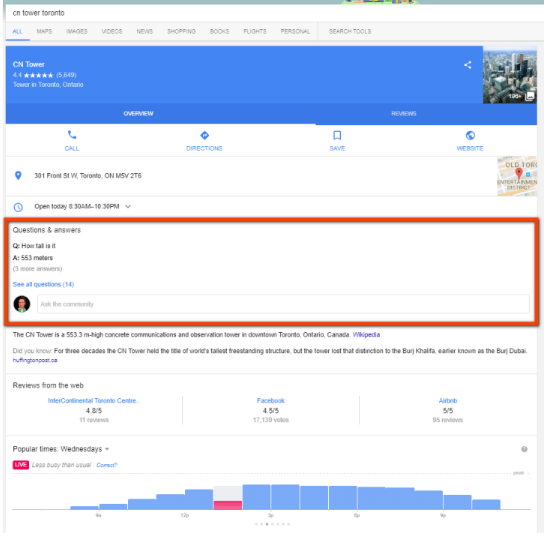The image size is (555, 552).
Task: Switch to the VIDEOS tab
Action: tap(112, 31)
